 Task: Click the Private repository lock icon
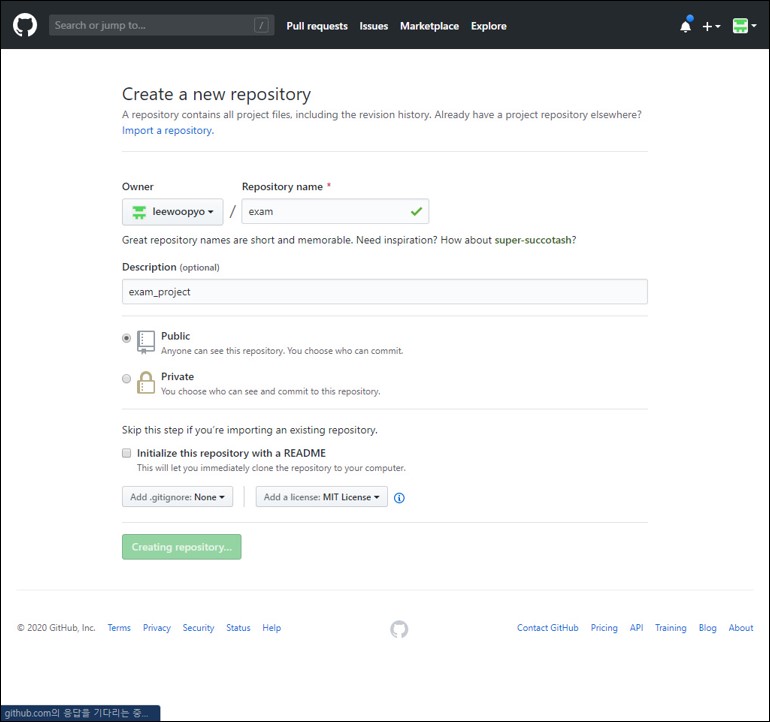tap(146, 382)
